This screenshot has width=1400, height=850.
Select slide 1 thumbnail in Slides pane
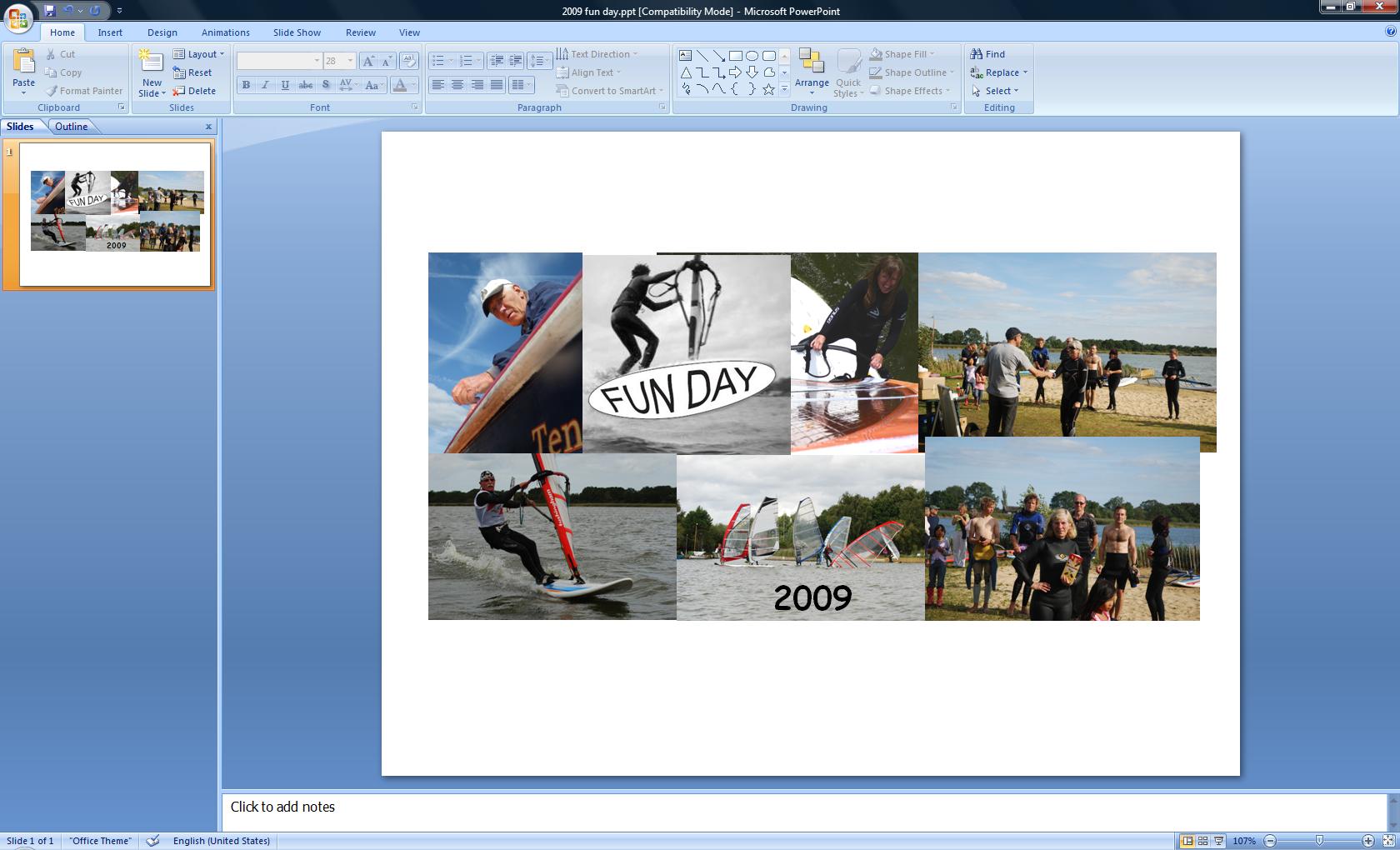pyautogui.click(x=115, y=214)
